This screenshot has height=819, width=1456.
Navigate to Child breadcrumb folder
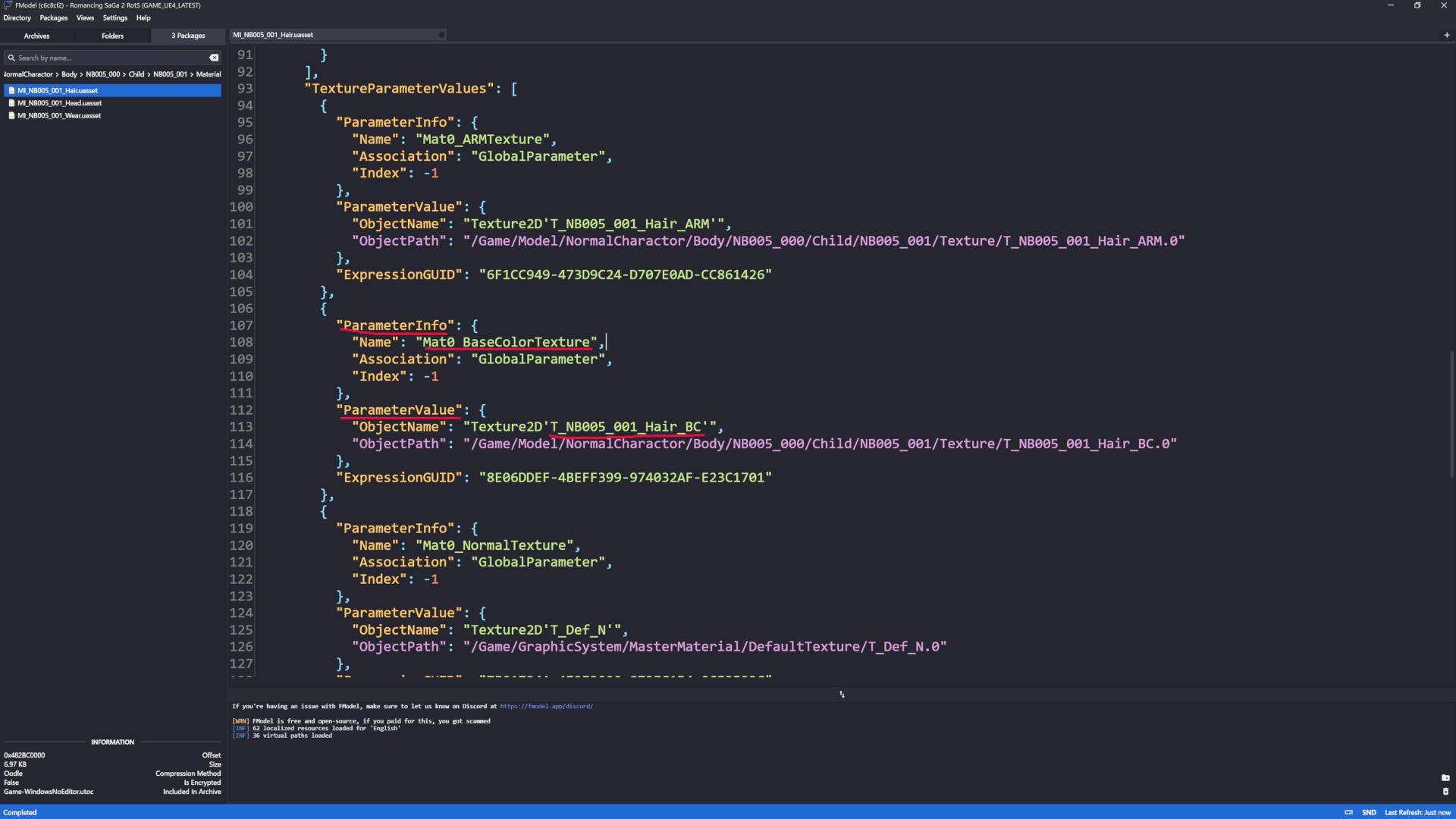coord(136,74)
